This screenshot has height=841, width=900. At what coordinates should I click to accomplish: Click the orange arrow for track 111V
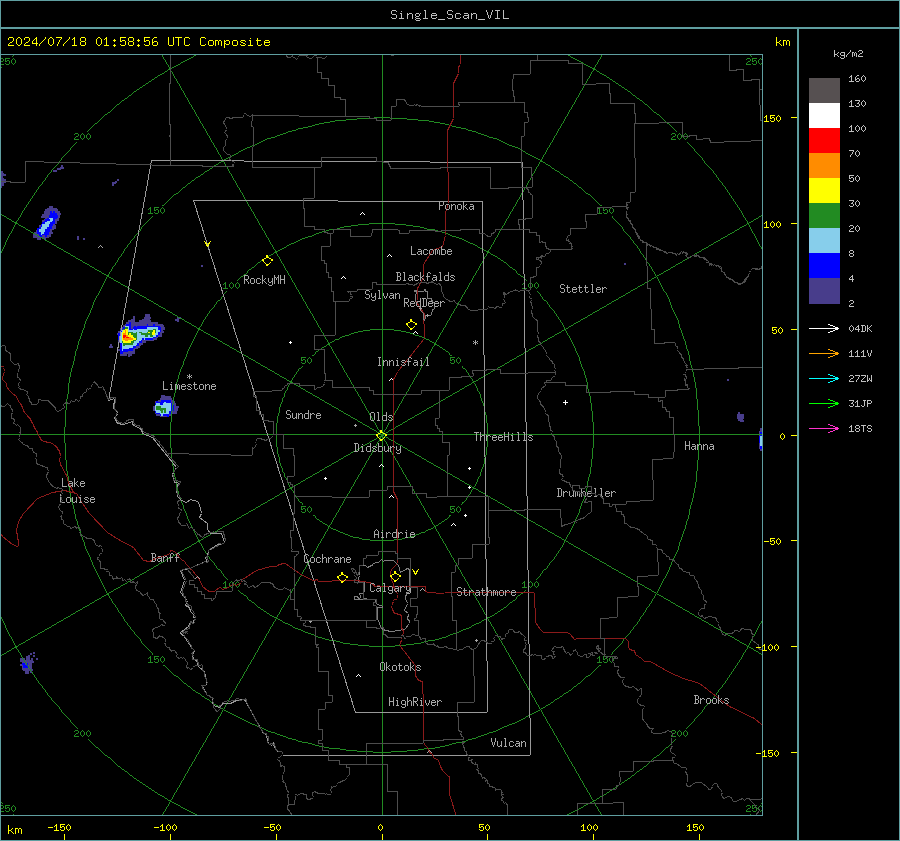(824, 354)
